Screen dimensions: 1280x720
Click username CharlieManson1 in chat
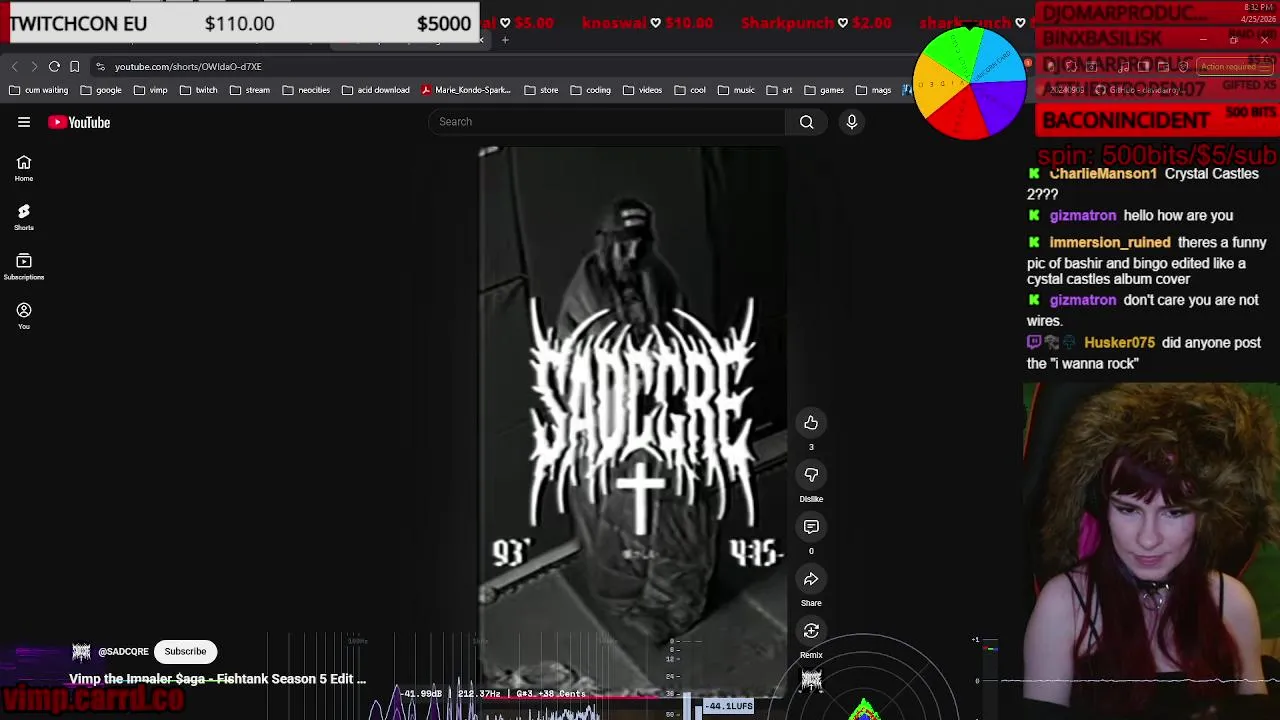pos(1103,174)
